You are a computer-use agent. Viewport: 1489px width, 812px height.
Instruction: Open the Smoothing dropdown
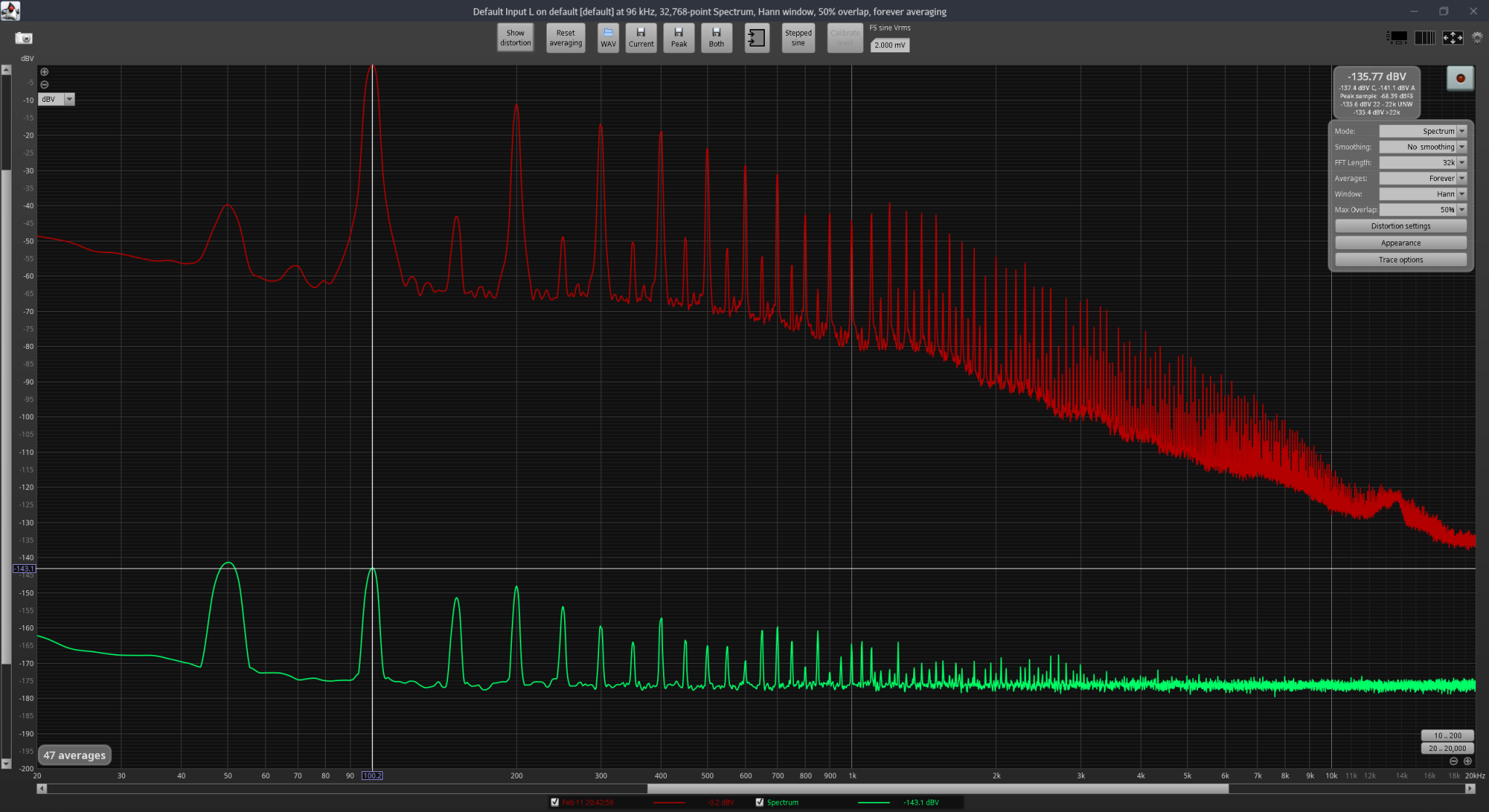pyautogui.click(x=1423, y=147)
